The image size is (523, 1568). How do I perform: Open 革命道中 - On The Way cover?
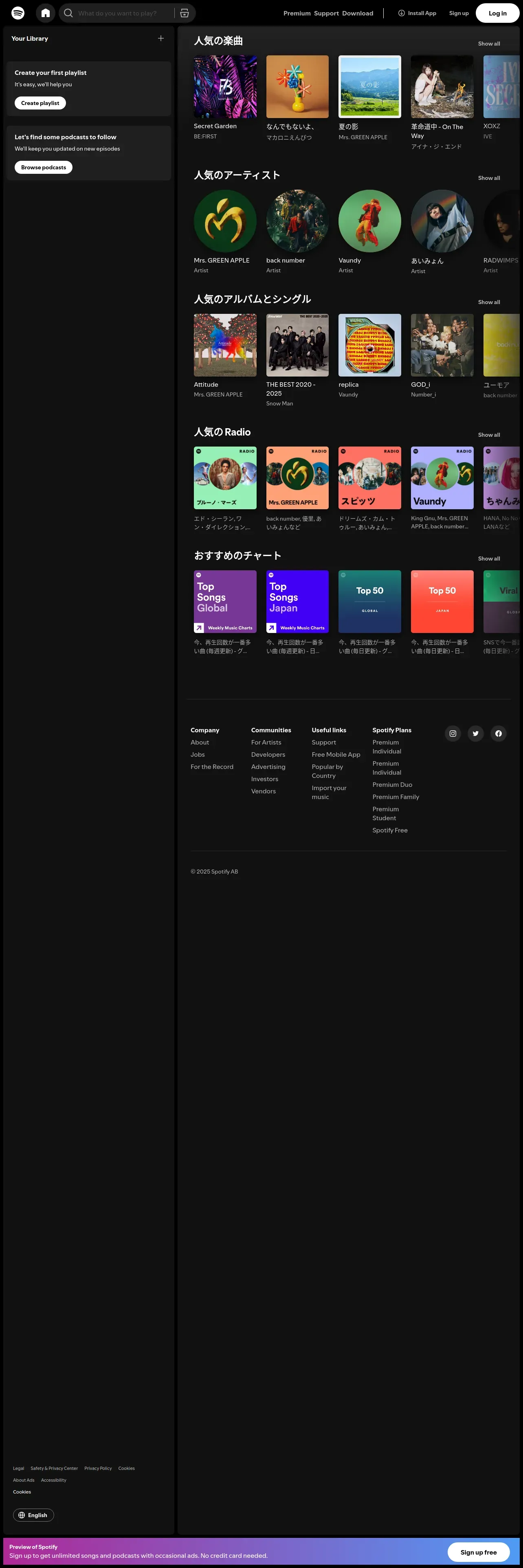tap(443, 86)
